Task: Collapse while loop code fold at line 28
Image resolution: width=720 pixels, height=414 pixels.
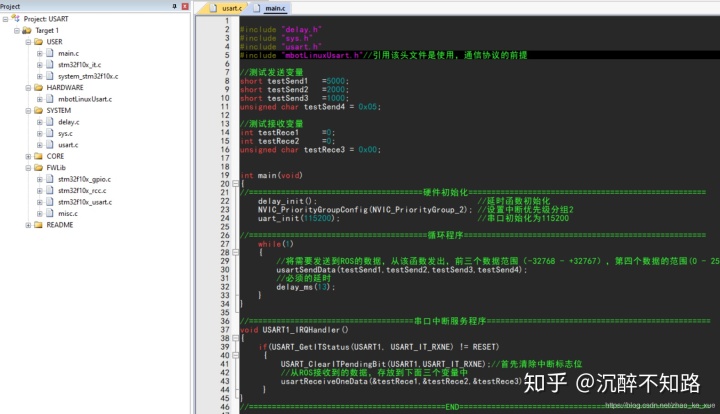Action: 235,252
